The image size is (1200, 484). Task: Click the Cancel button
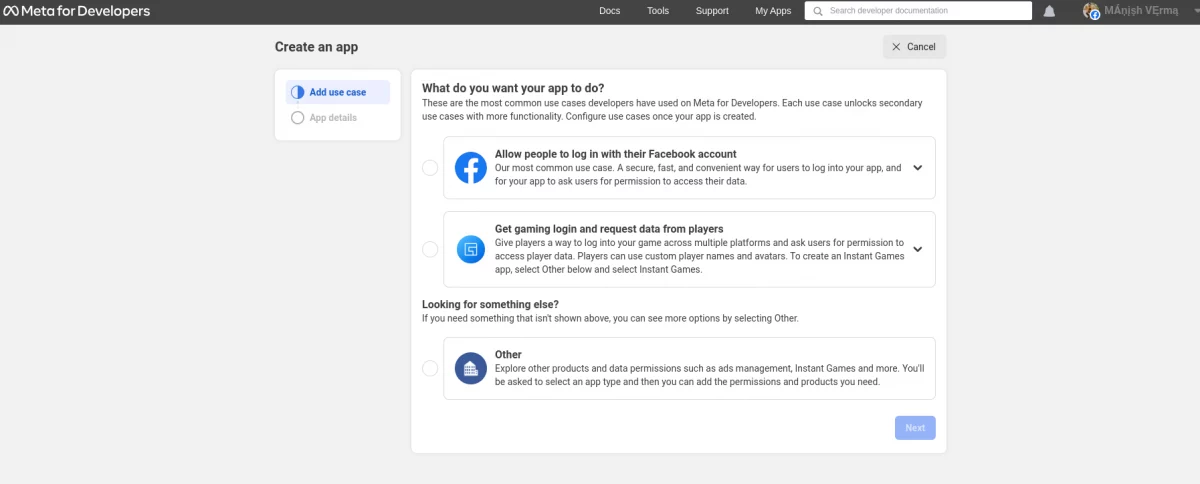coord(914,47)
